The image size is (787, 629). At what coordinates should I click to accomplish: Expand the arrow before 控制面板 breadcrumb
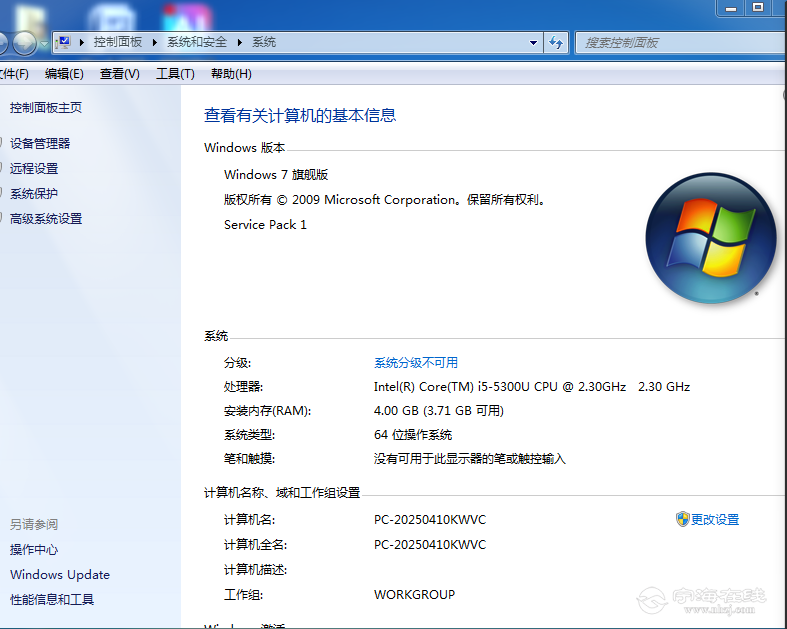click(x=81, y=43)
